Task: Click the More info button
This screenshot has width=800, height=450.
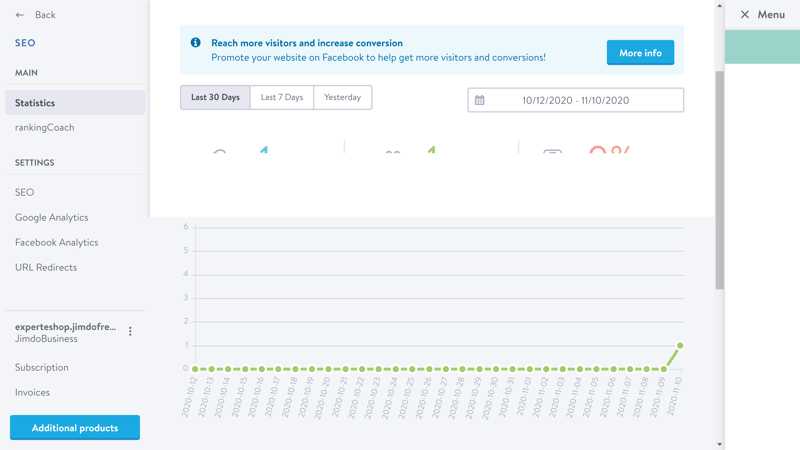Action: [640, 53]
